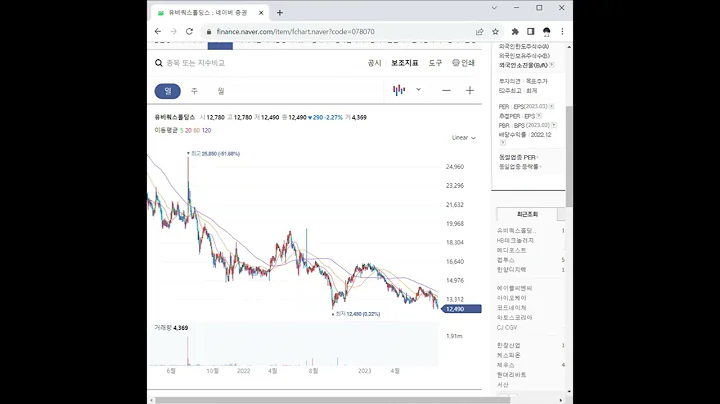This screenshot has width=720, height=404.
Task: Click the 20-day moving average label
Action: point(188,130)
